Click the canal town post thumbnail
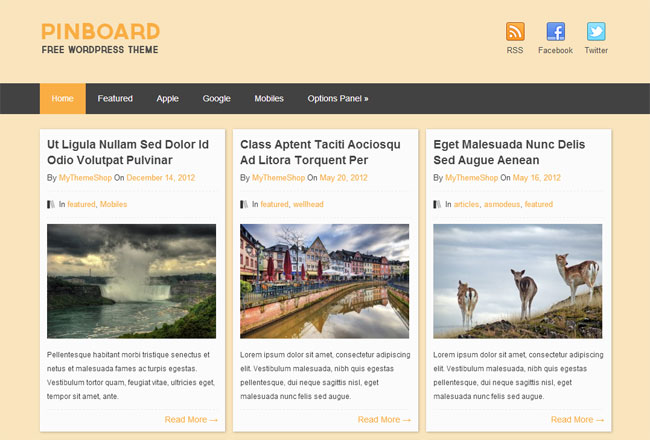 325,281
